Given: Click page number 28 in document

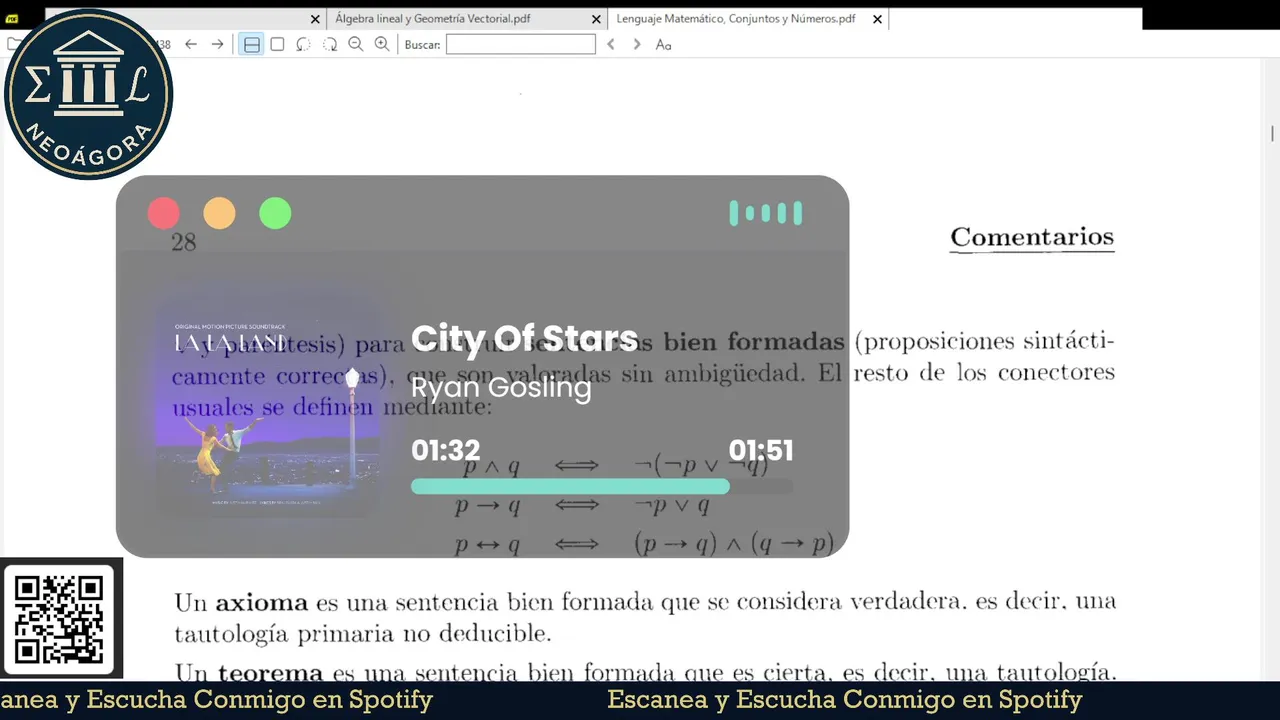Looking at the screenshot, I should [x=184, y=242].
